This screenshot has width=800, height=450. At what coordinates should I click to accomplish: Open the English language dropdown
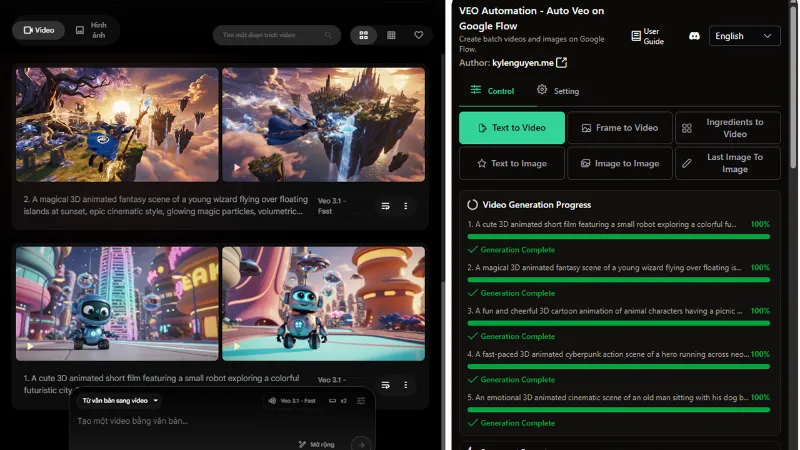click(744, 36)
